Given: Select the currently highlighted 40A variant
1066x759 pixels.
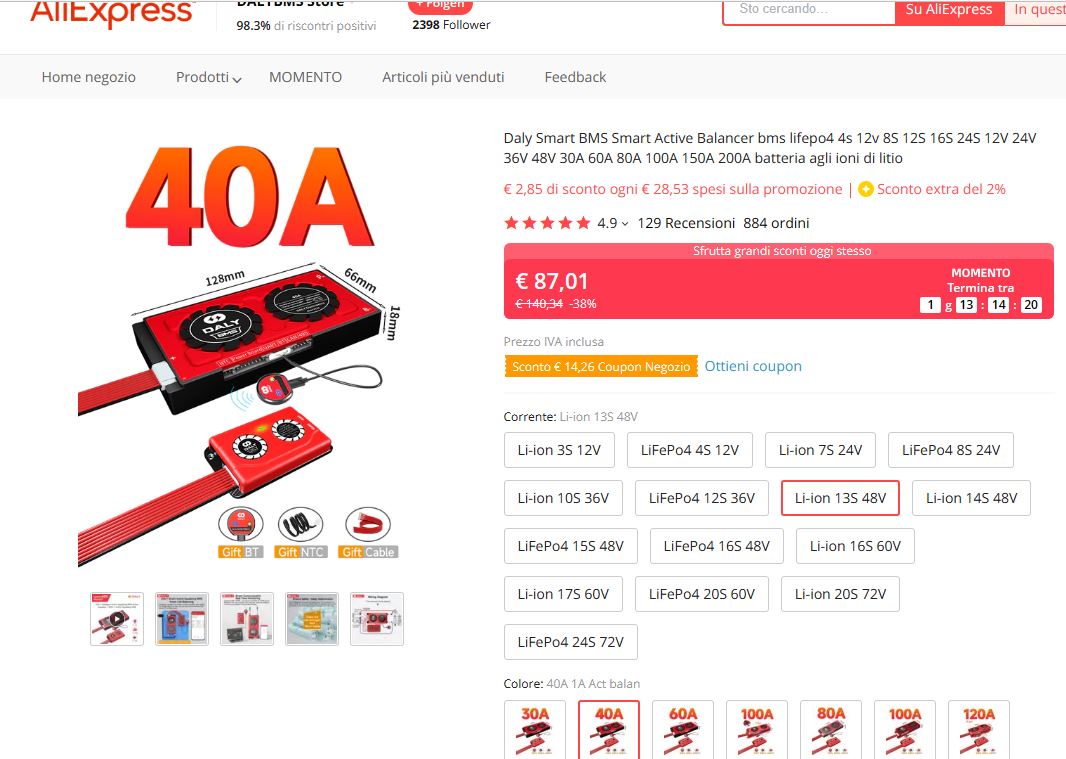Looking at the screenshot, I should (609, 729).
